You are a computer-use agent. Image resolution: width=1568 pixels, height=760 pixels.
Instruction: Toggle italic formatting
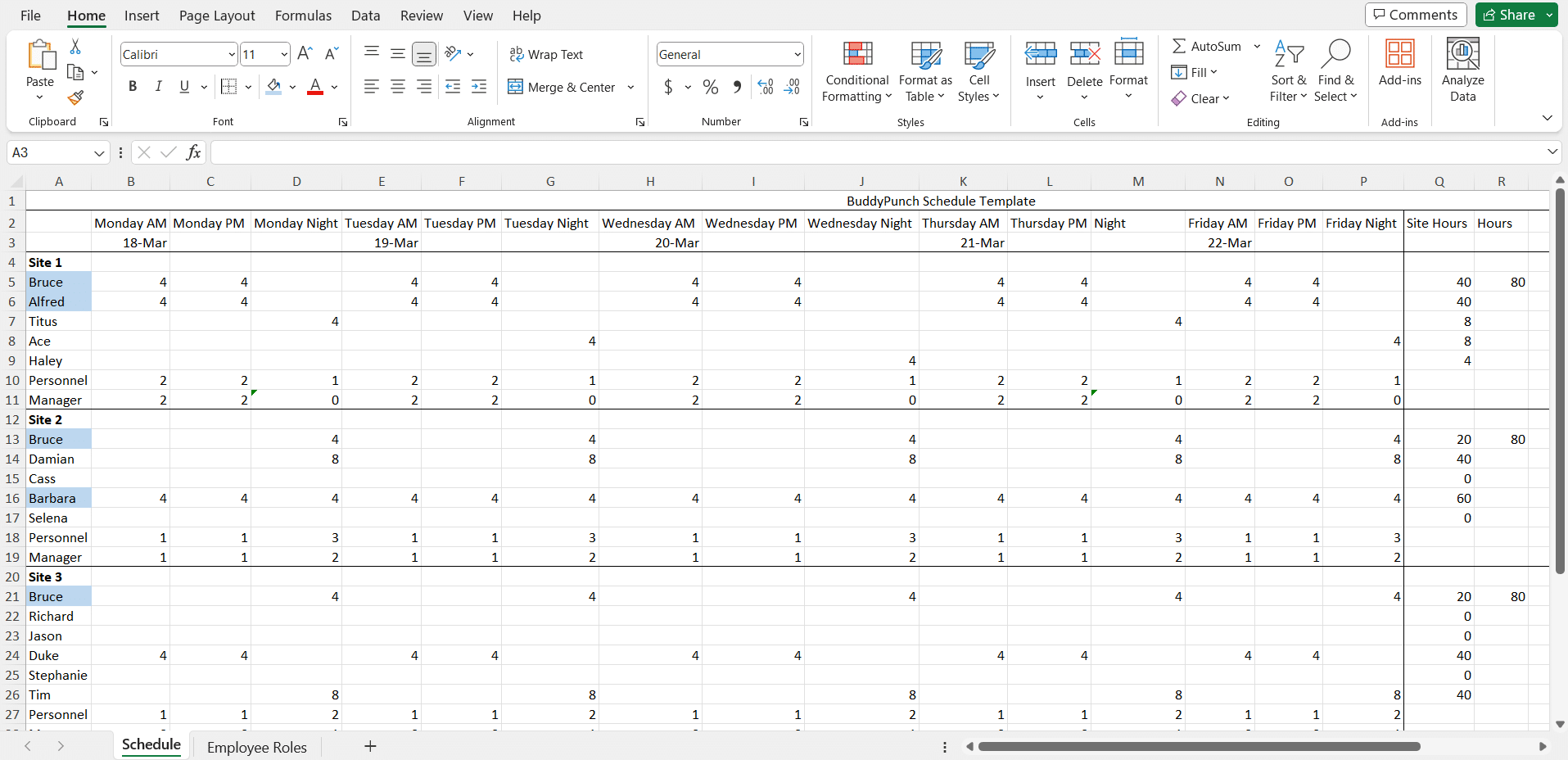coord(158,85)
